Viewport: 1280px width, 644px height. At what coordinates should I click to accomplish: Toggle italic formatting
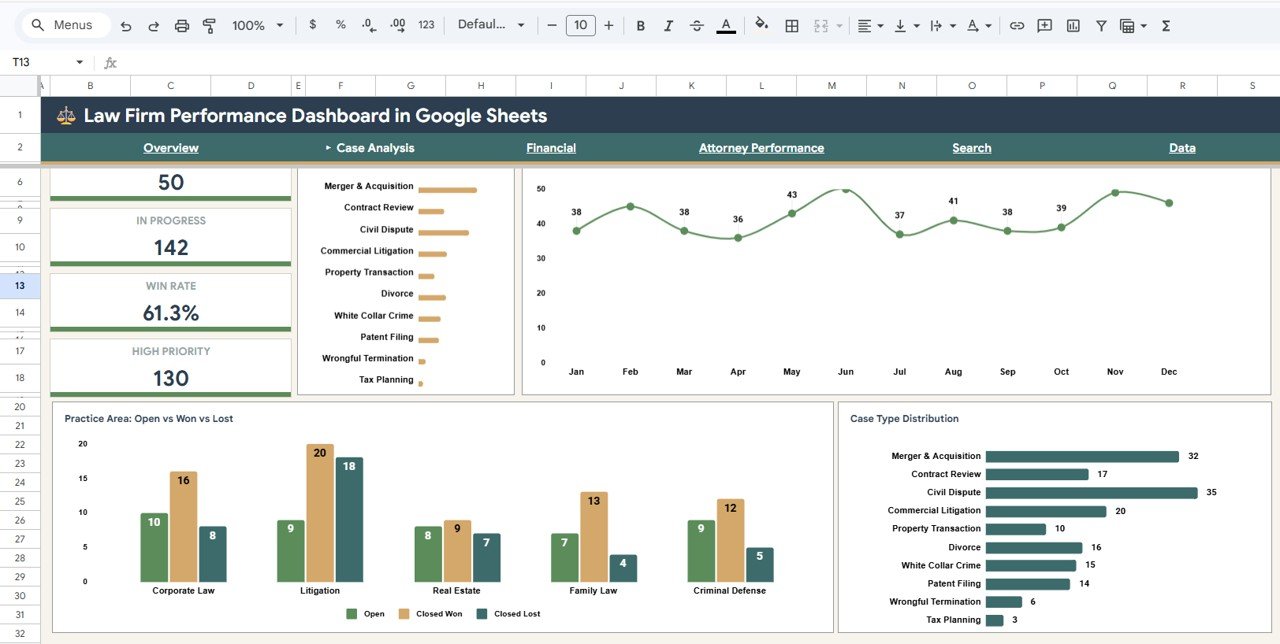[x=668, y=25]
